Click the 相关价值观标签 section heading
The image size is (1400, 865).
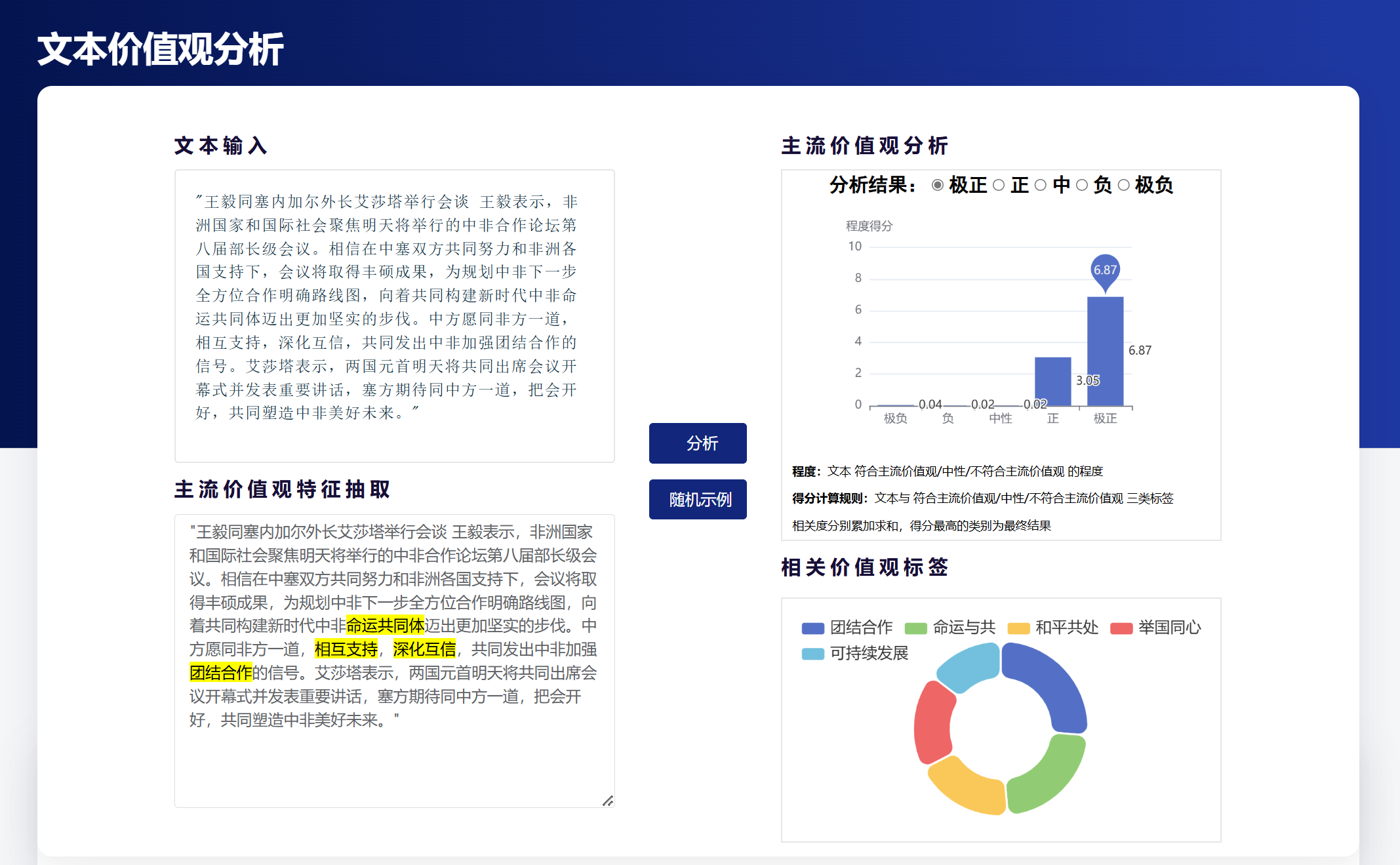(x=865, y=567)
